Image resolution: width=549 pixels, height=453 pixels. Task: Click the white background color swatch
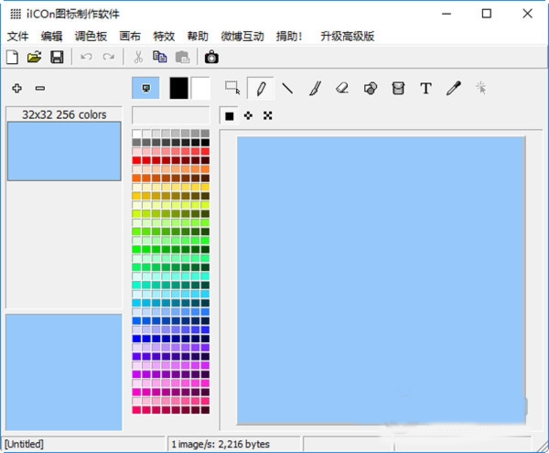[201, 88]
